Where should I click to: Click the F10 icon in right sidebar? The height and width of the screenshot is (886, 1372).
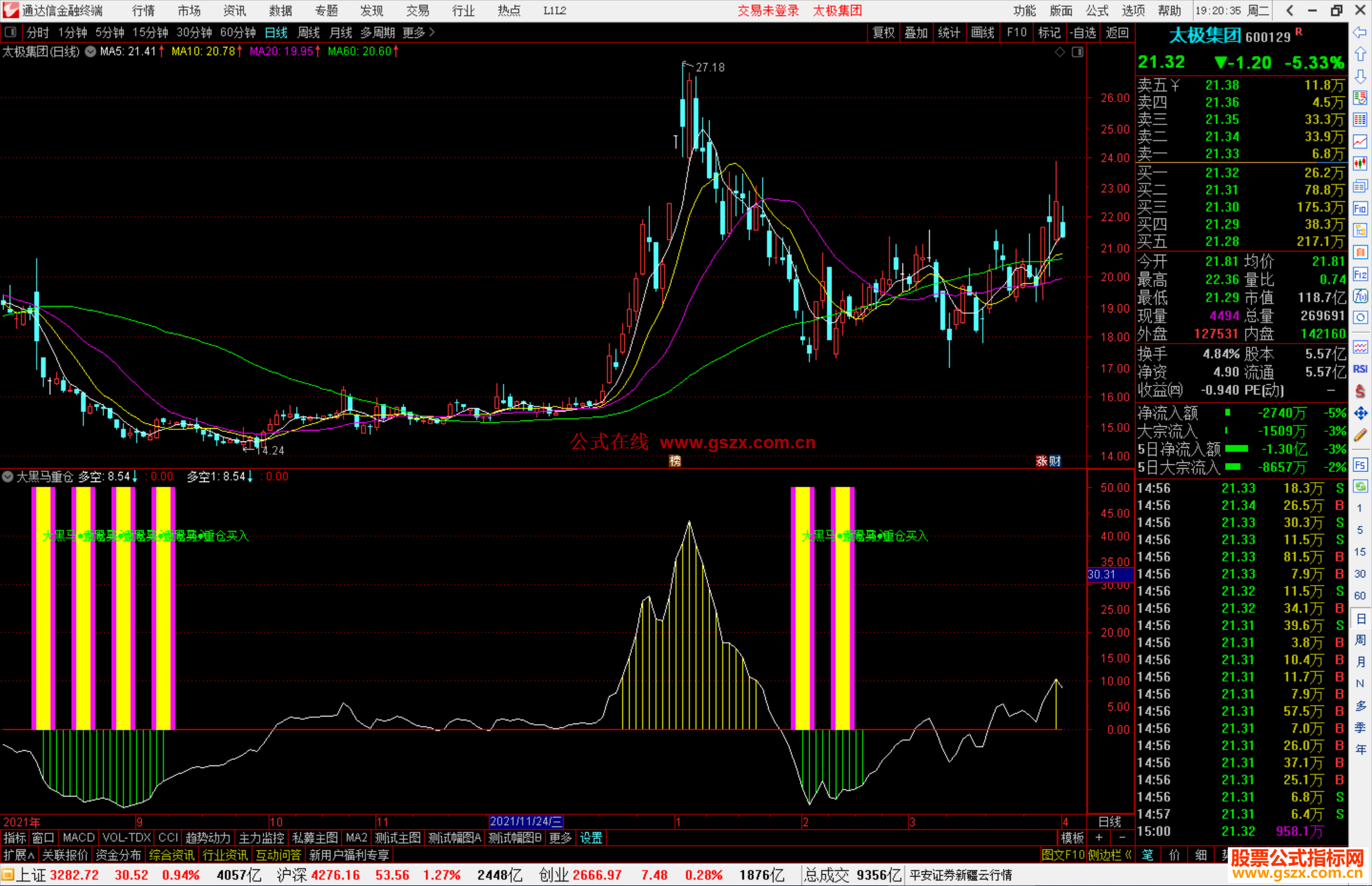(1360, 208)
